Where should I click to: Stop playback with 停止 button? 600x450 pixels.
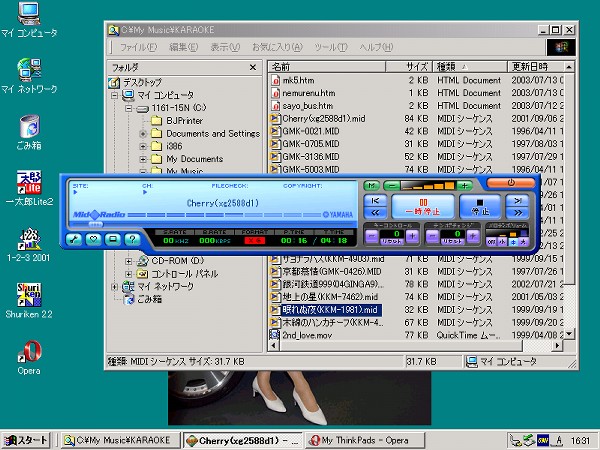(480, 207)
